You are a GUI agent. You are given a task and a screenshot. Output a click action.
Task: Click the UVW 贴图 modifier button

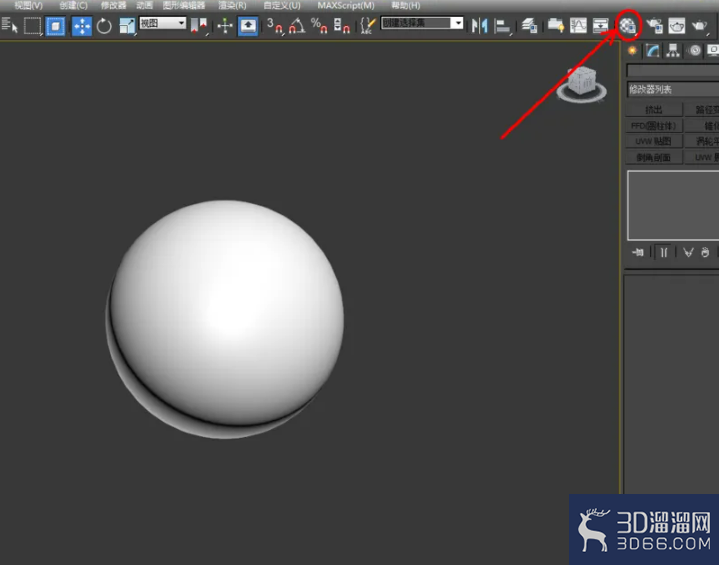(x=654, y=141)
